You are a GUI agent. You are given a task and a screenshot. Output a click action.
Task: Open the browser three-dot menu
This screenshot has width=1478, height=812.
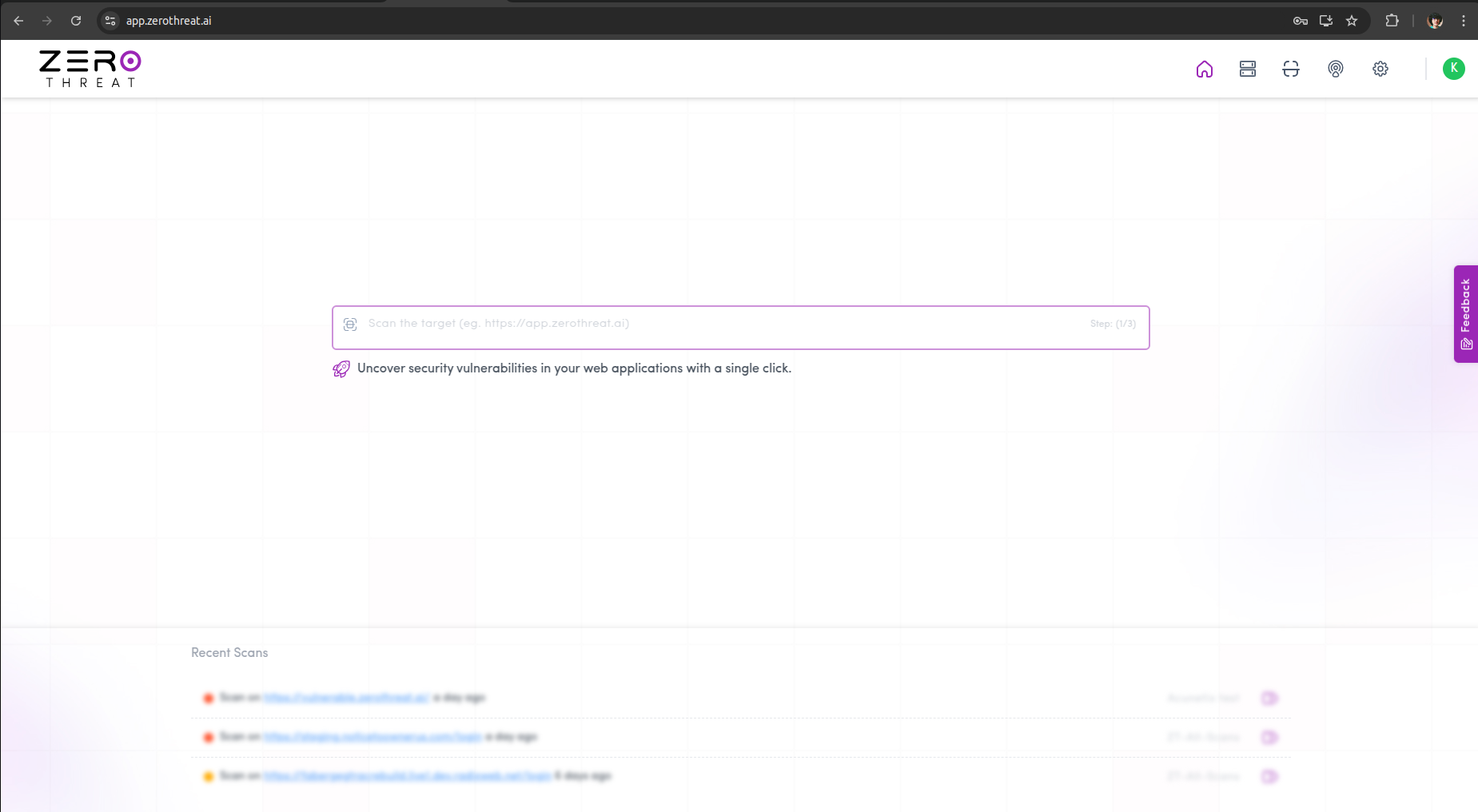click(x=1464, y=21)
